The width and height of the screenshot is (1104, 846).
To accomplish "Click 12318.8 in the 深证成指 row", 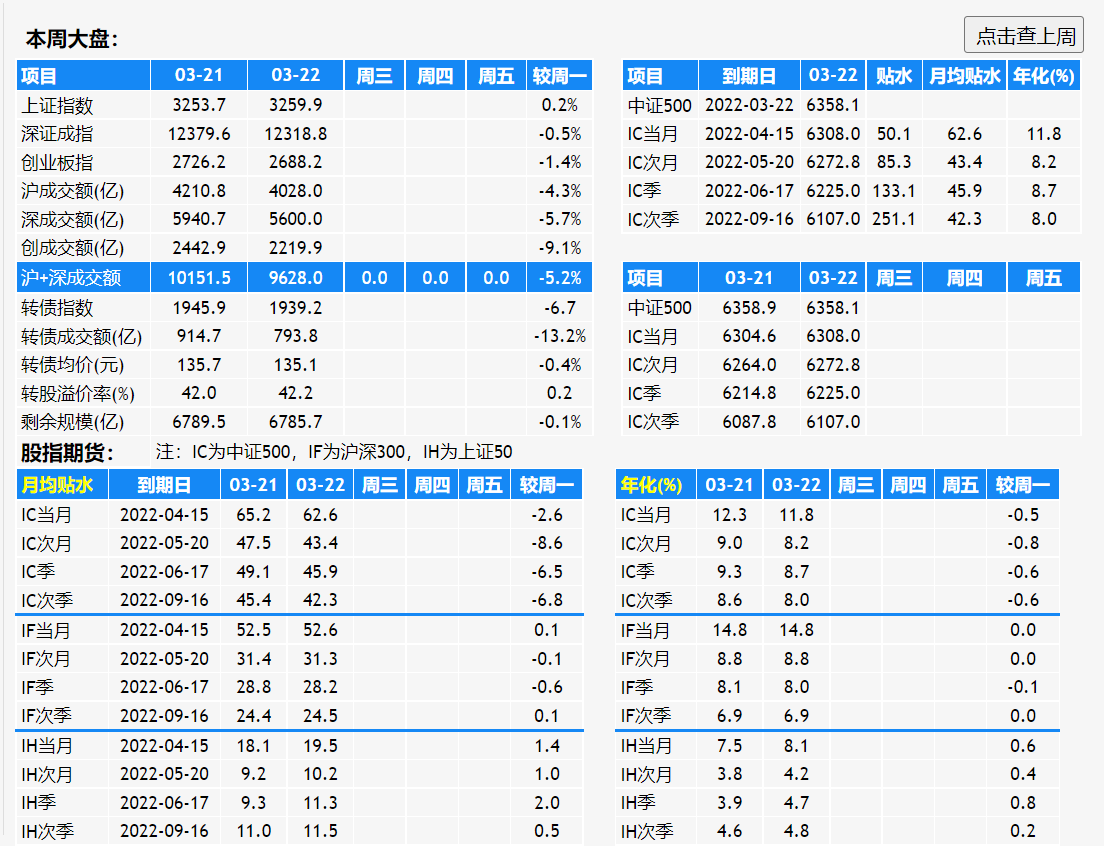I will tap(296, 134).
